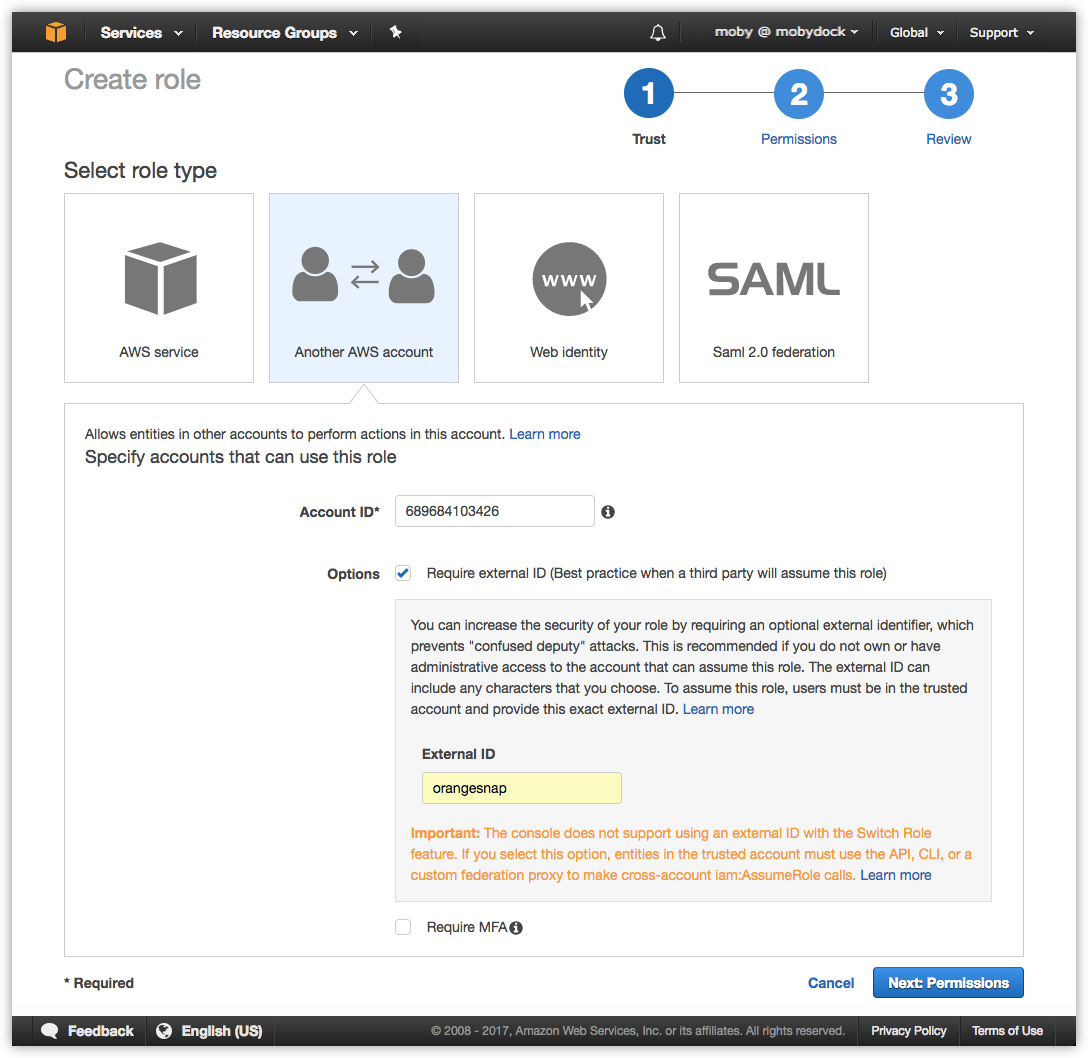Select the Web identity role type tile
The height and width of the screenshot is (1058, 1088).
point(568,287)
